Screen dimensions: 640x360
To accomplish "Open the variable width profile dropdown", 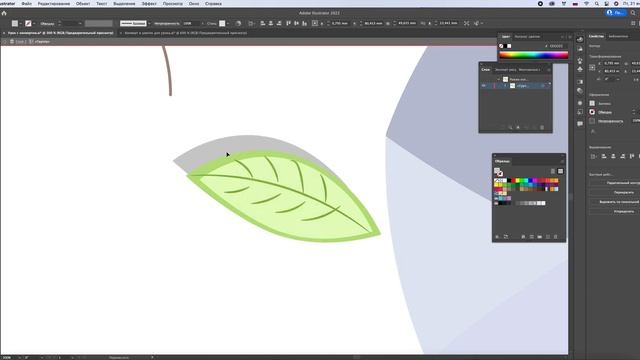I will click(x=98, y=23).
